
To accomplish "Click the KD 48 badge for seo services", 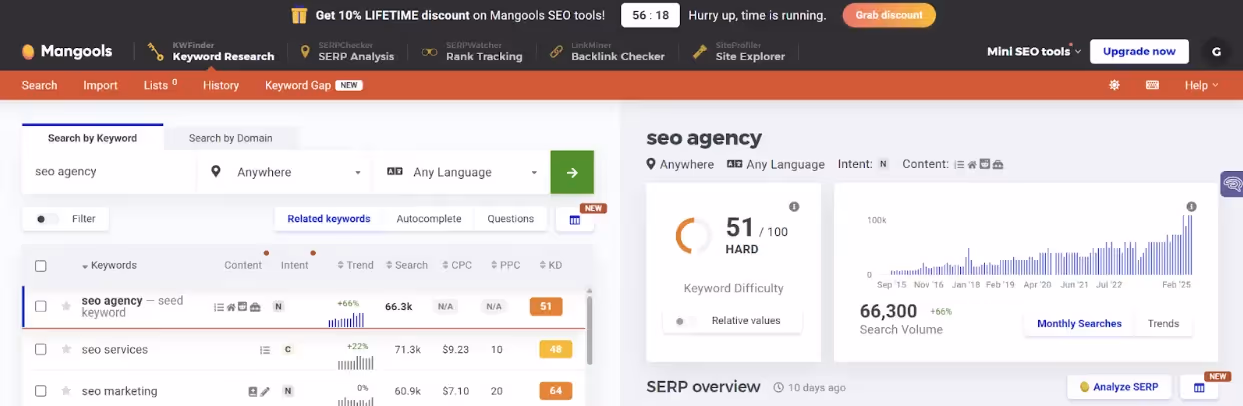I will (555, 350).
